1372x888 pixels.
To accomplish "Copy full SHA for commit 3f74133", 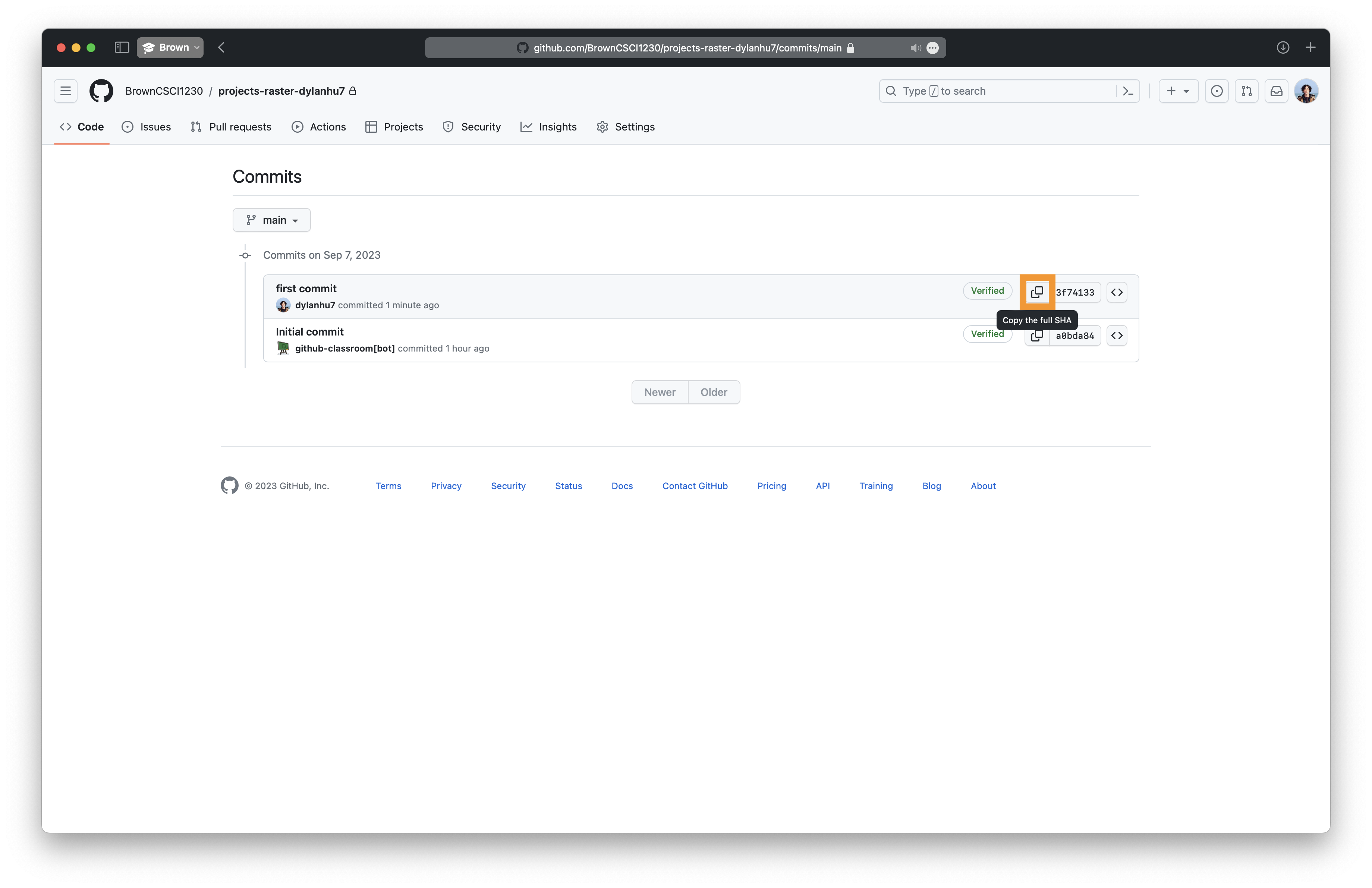I will coord(1037,292).
